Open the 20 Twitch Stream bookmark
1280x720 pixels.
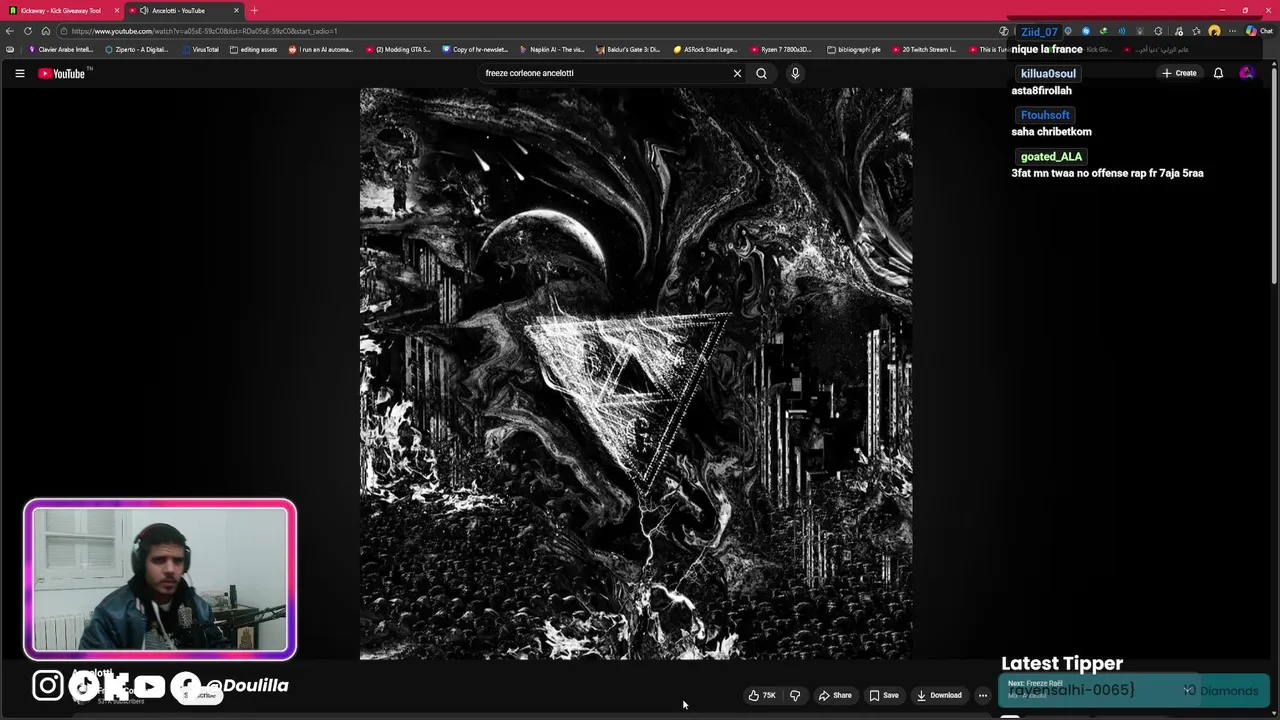[x=925, y=49]
